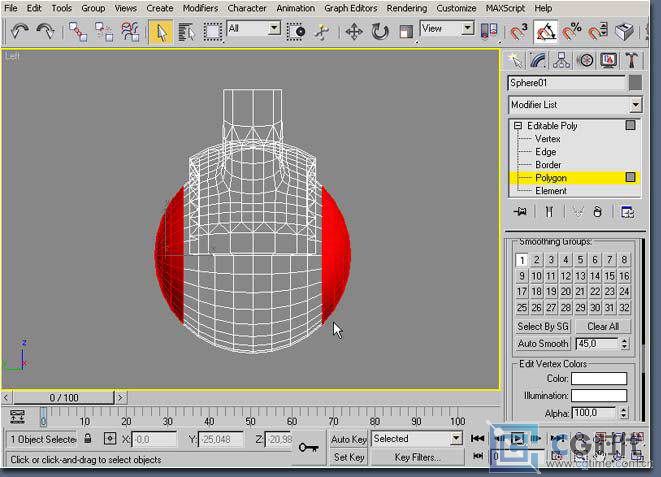Open the Modifiers menu
Image resolution: width=661 pixels, height=477 pixels.
(200, 8)
